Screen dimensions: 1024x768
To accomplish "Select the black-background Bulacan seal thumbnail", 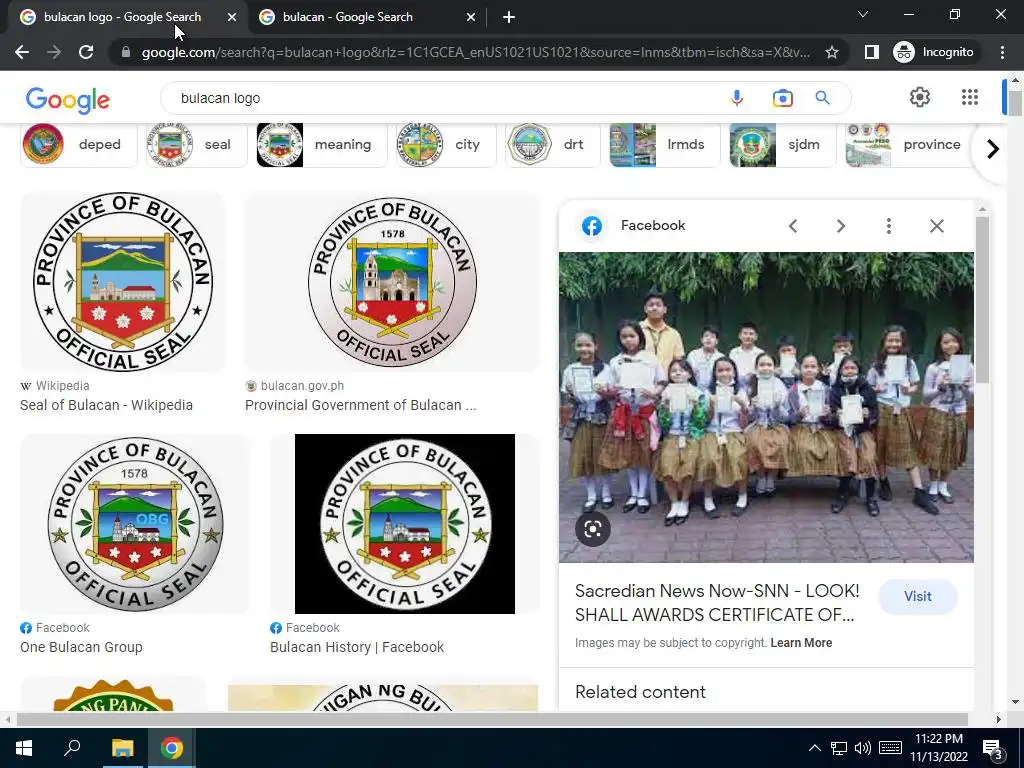I will click(405, 524).
